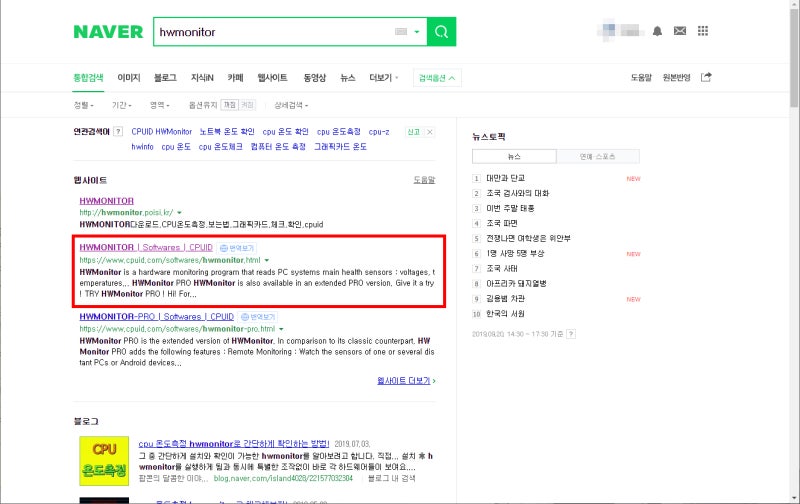Screen dimensions: 800x504
Task: Click 번역보기 for HWMONITOR-PRO result
Action: point(258,317)
